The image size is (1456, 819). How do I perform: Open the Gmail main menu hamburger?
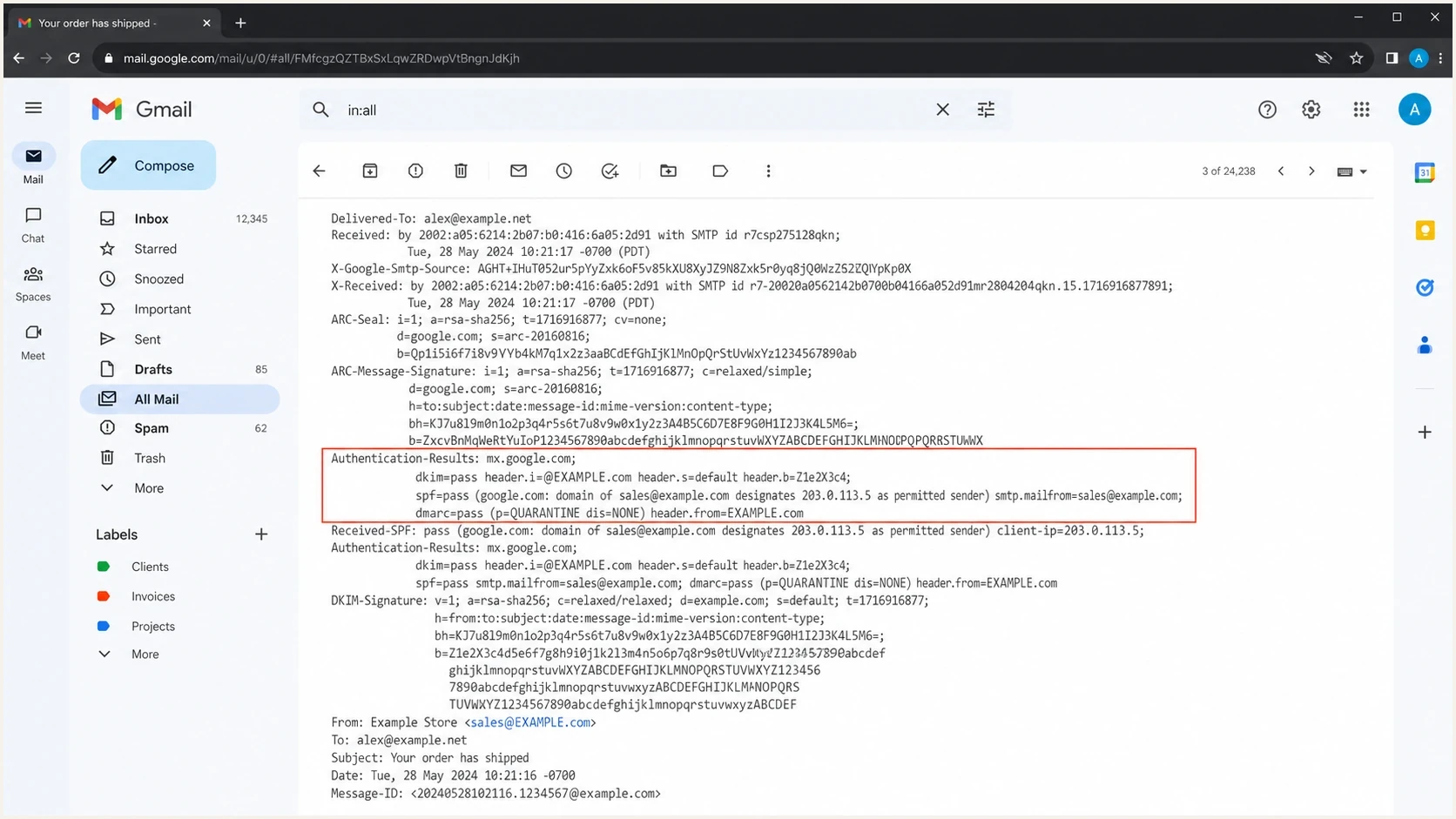[33, 108]
